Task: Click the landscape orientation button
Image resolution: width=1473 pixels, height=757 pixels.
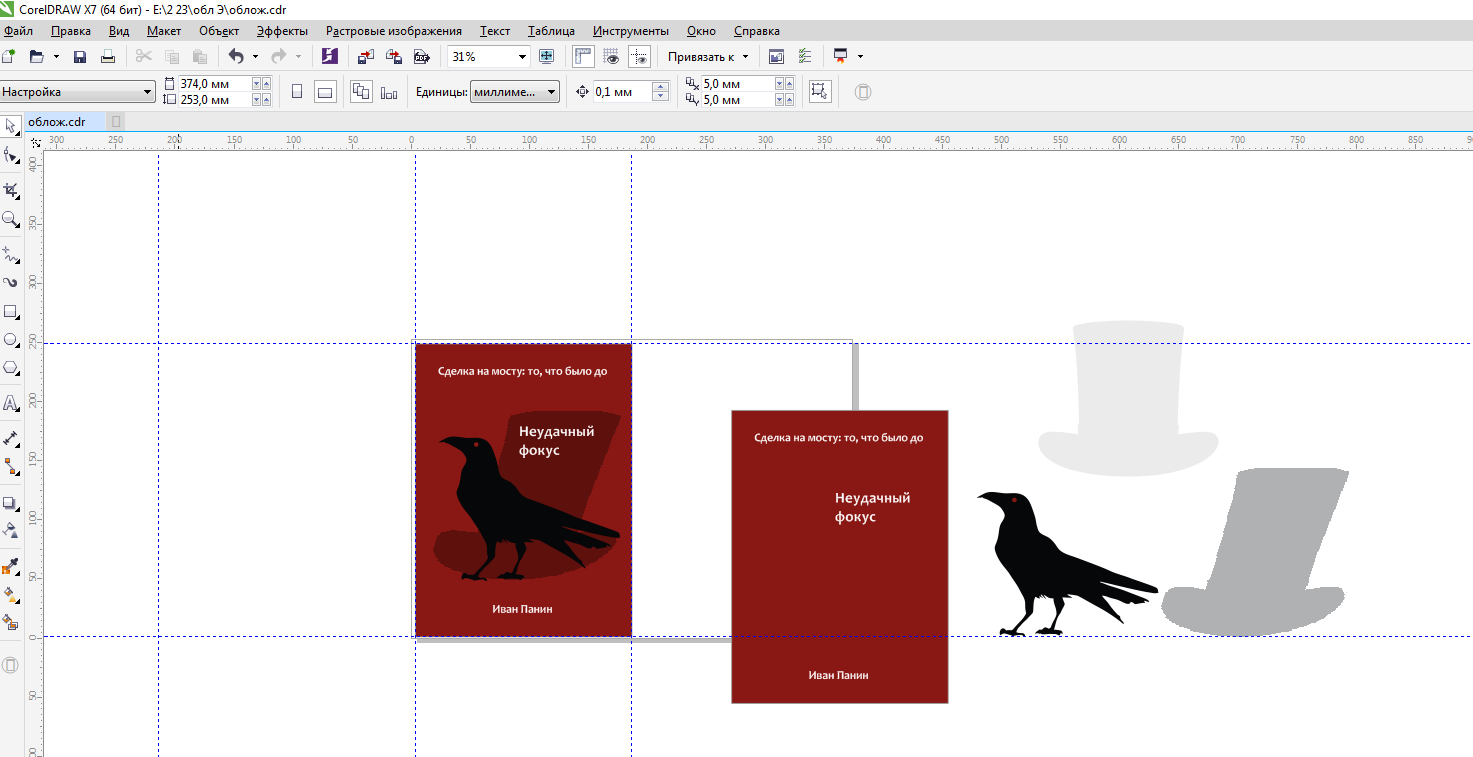Action: (325, 92)
